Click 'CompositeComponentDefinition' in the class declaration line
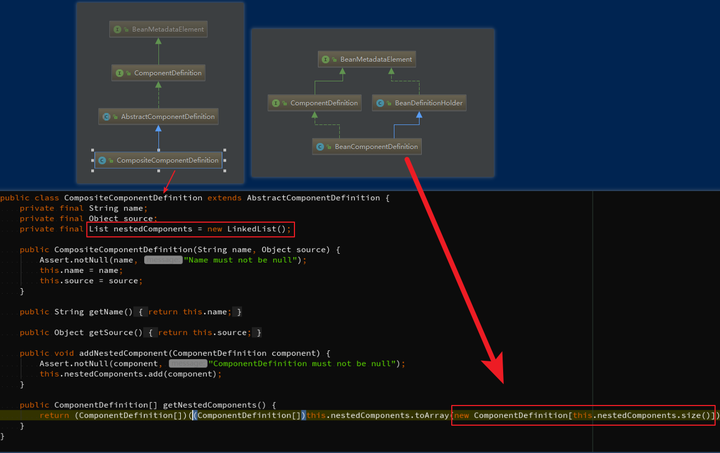720x453 pixels. [x=133, y=198]
